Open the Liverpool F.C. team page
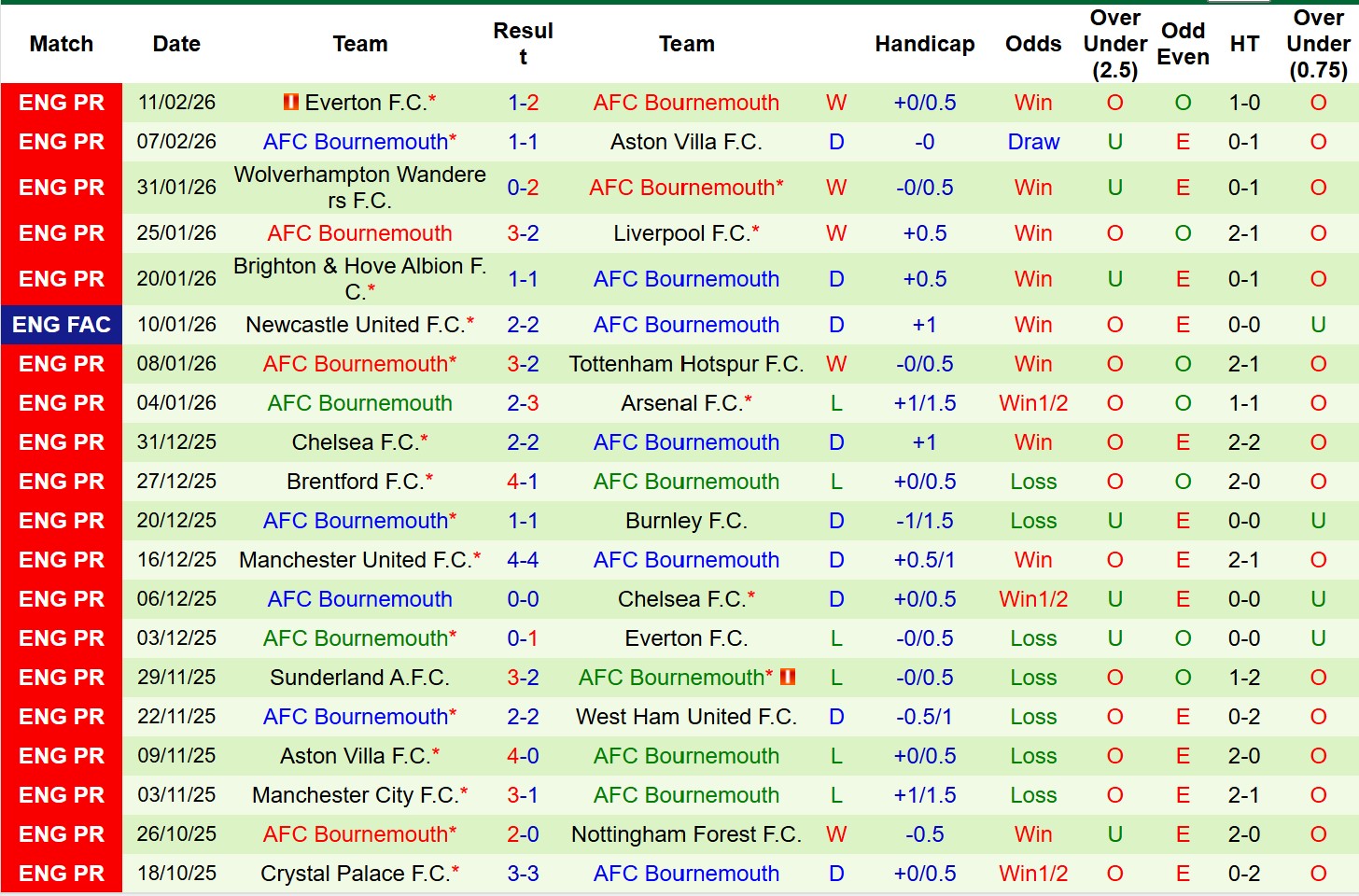This screenshot has height=896, width=1359. click(x=681, y=233)
